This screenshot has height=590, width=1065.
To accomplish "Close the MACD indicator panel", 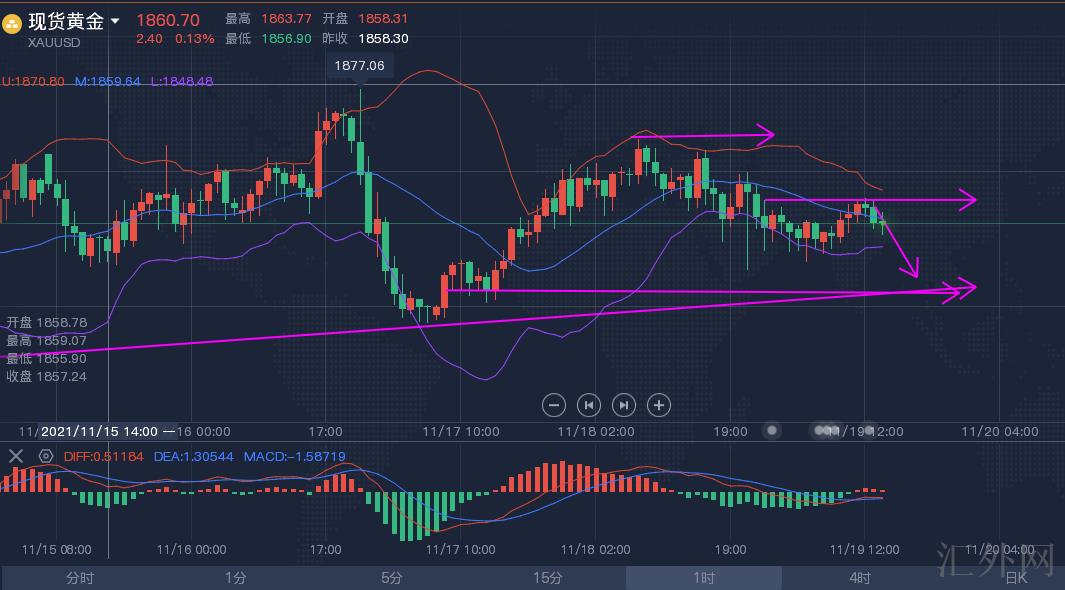I will coord(16,456).
